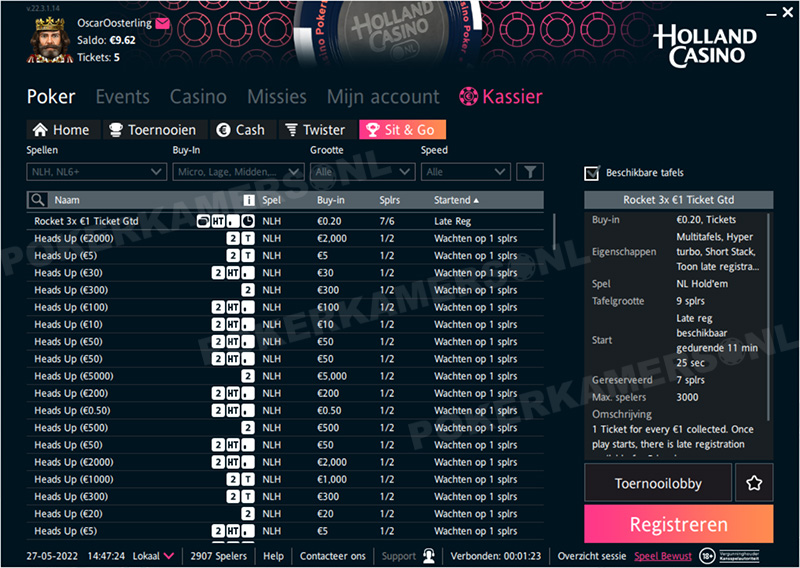Open the Kassier cashier tab
The width and height of the screenshot is (800, 568).
pos(501,96)
